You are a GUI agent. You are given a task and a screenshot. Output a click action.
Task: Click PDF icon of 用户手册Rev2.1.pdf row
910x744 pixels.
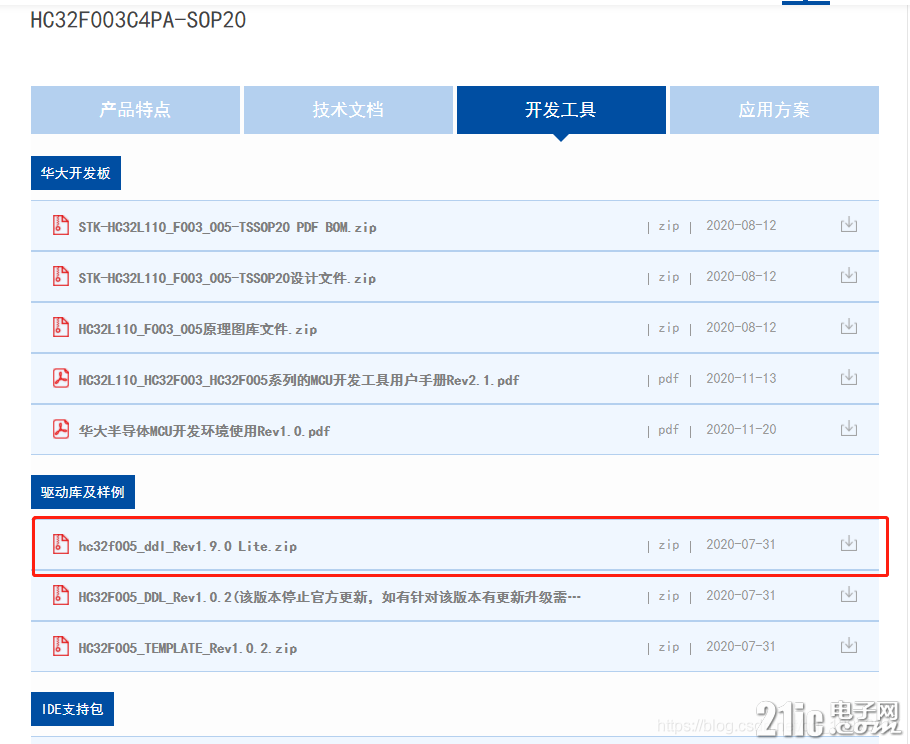[x=61, y=378]
